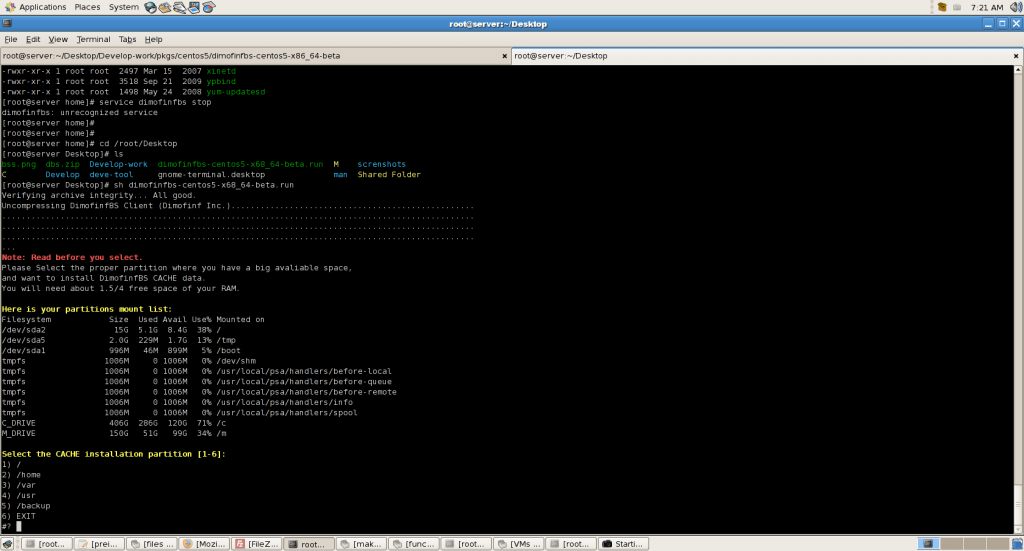The image size is (1024, 551).
Task: Open the View menu
Action: click(58, 39)
